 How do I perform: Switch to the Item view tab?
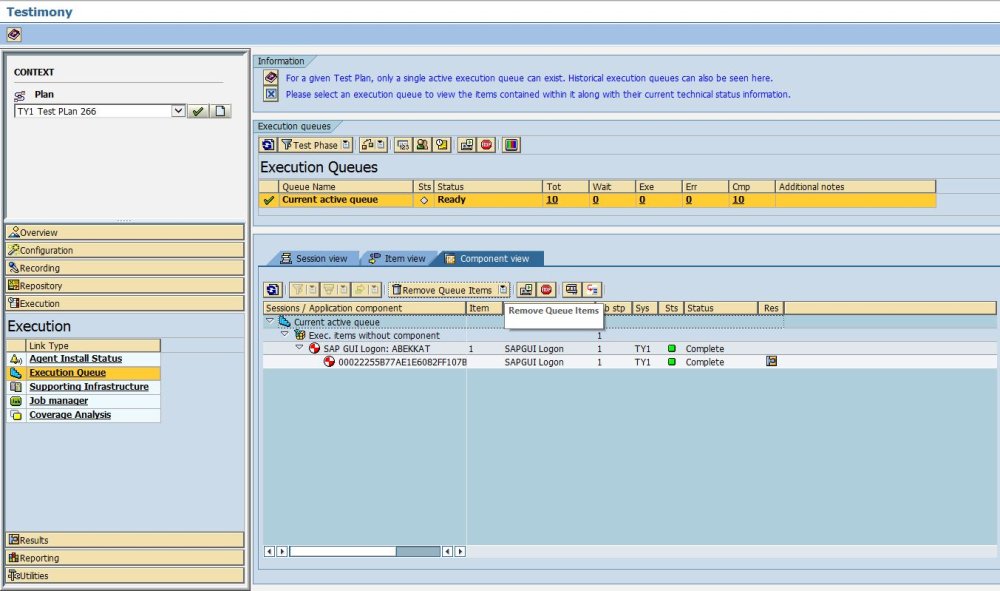coord(397,259)
